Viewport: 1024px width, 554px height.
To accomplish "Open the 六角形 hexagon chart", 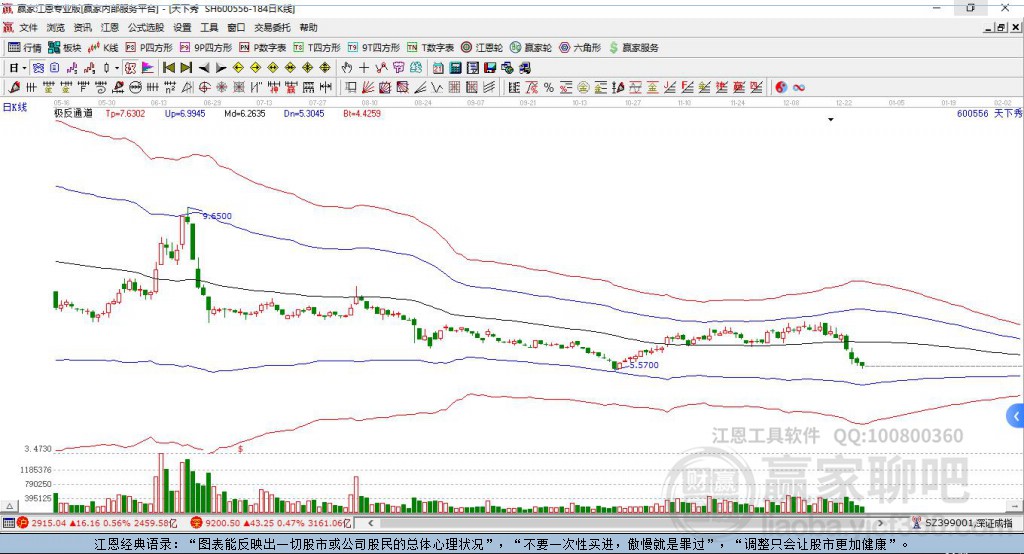I will pos(580,48).
